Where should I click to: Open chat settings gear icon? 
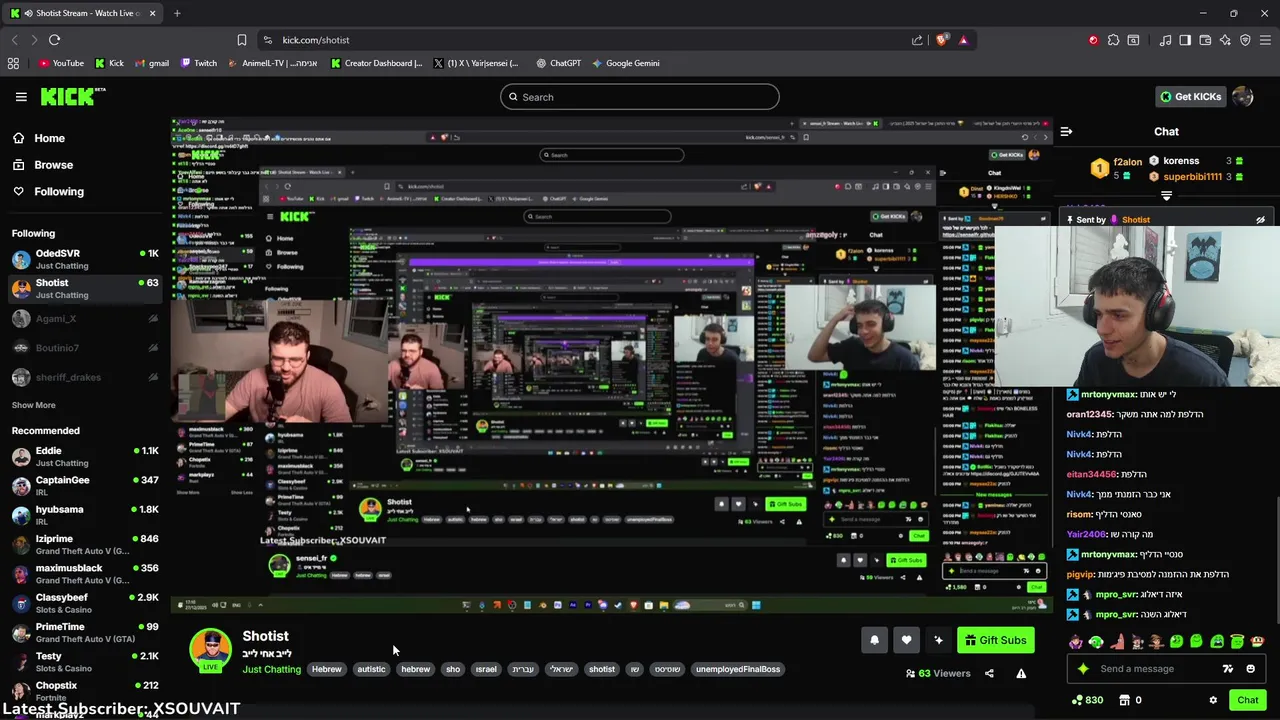pyautogui.click(x=1213, y=700)
